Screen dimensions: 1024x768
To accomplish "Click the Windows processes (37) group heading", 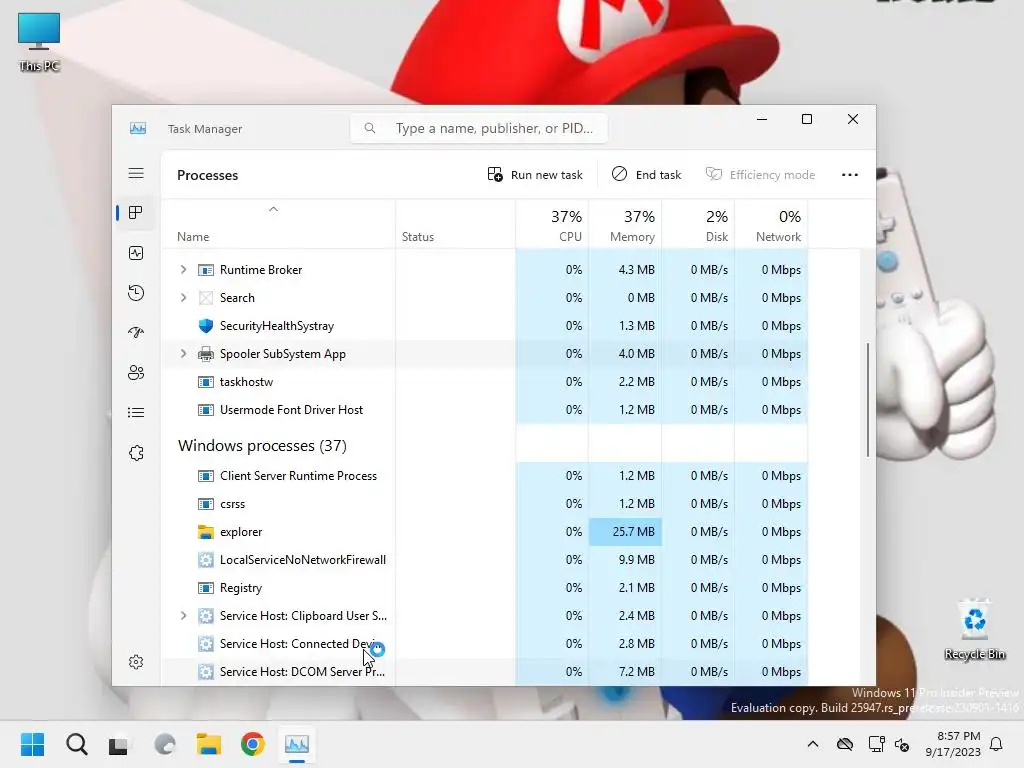I will point(262,445).
